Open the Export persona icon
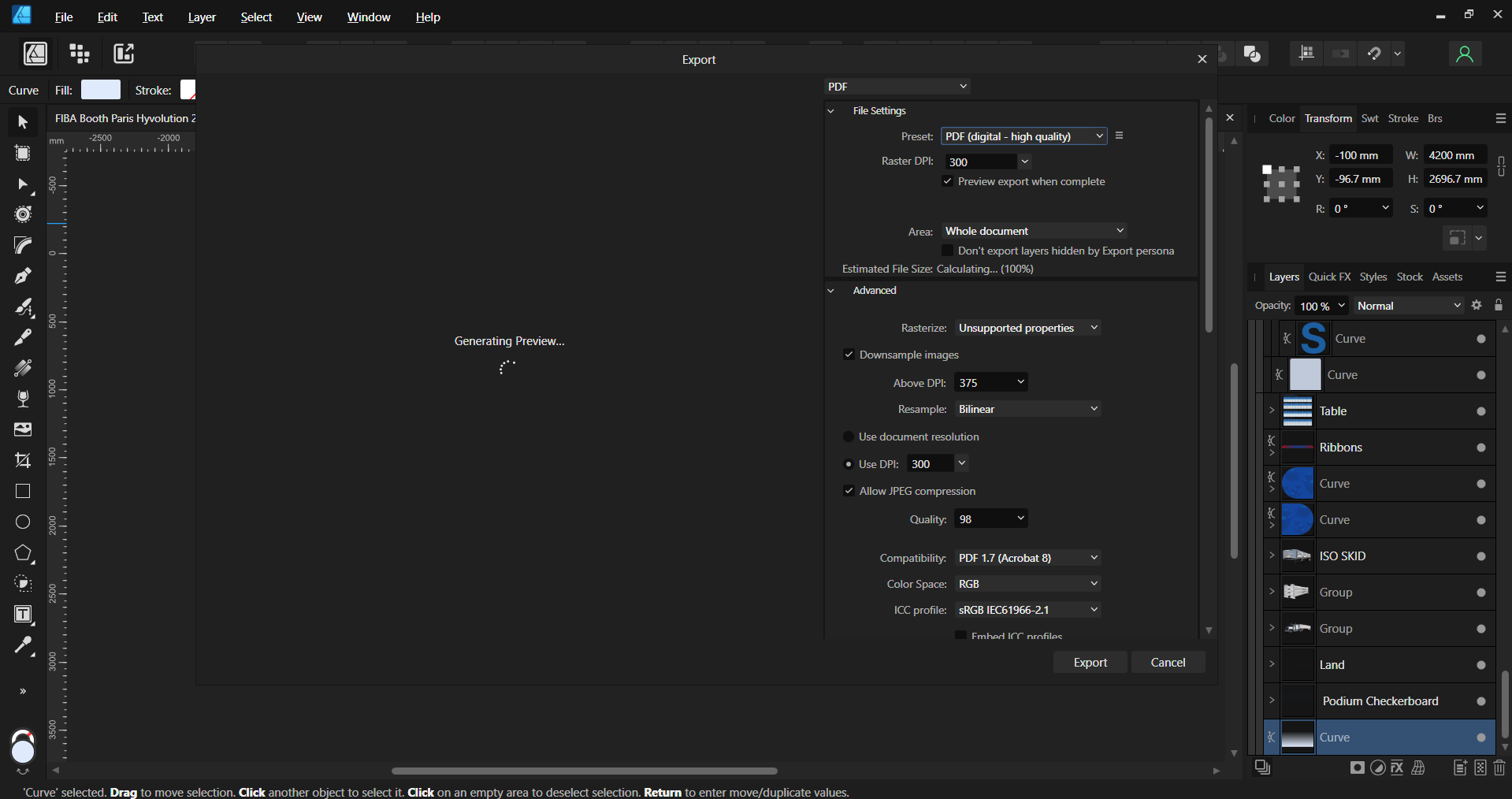Viewport: 1512px width, 799px height. [124, 54]
